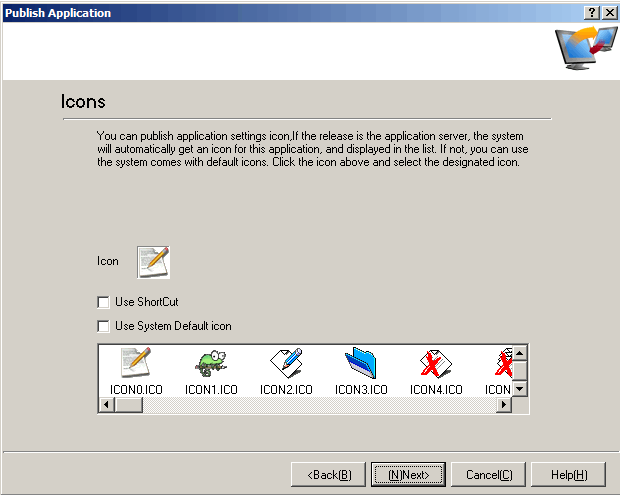Select the ICON3.ICO blue folder icon

click(x=361, y=364)
